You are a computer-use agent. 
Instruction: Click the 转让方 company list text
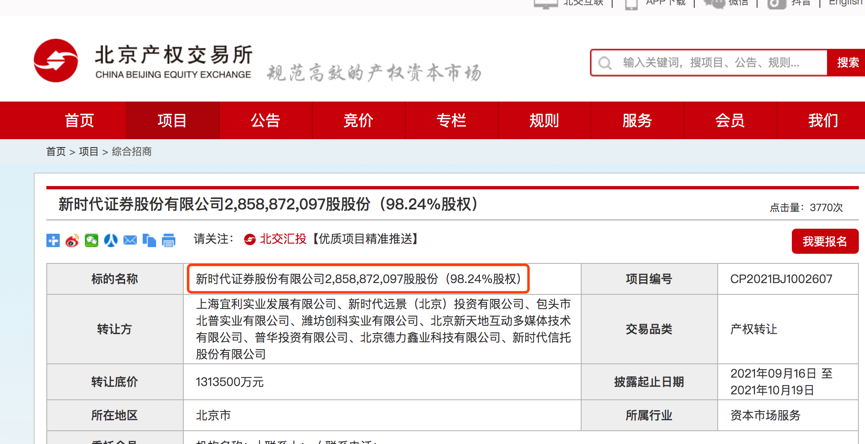pyautogui.click(x=383, y=329)
